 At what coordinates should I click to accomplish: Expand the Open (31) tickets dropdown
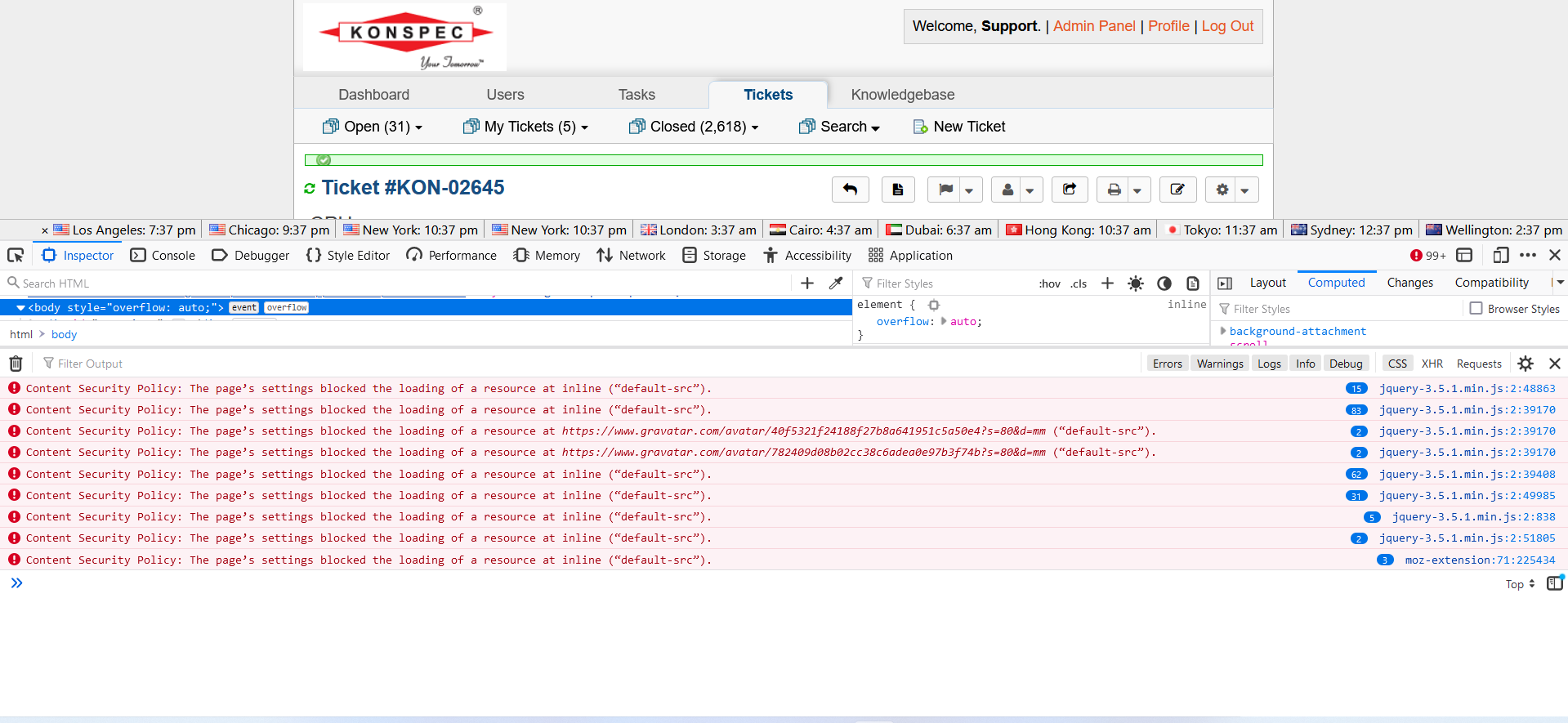373,127
